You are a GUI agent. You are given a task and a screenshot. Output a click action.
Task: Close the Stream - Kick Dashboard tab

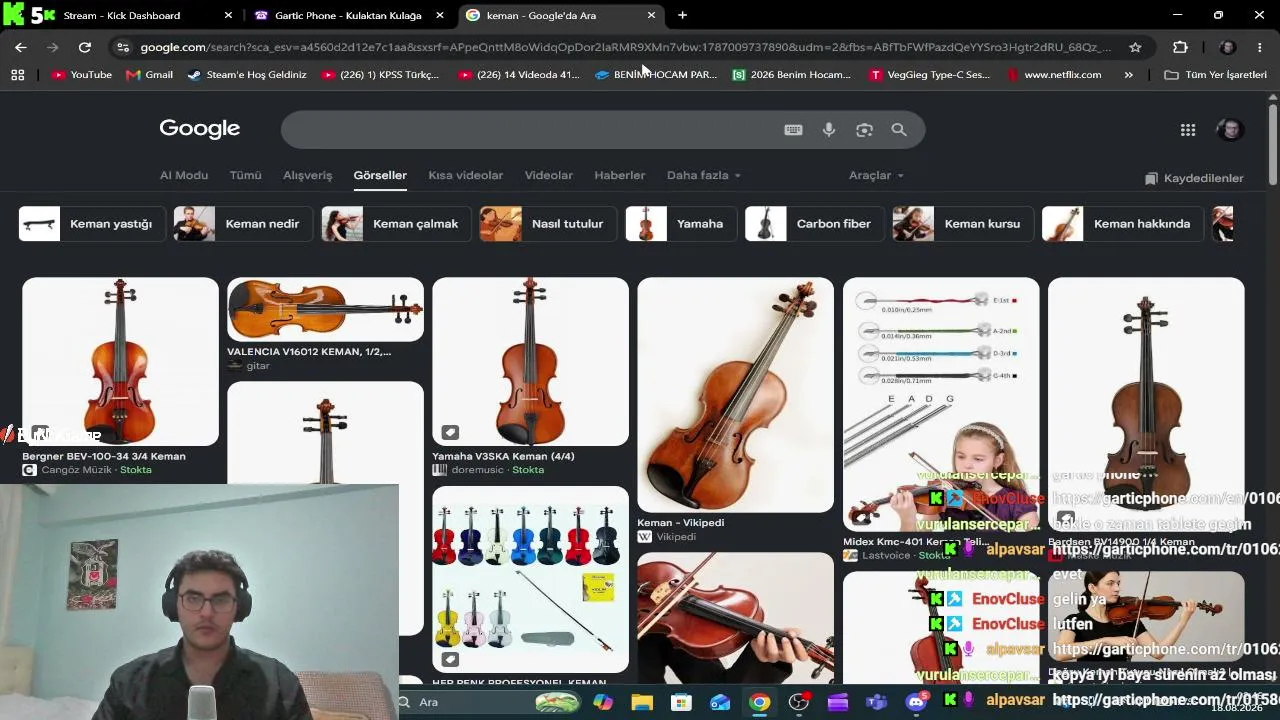228,15
